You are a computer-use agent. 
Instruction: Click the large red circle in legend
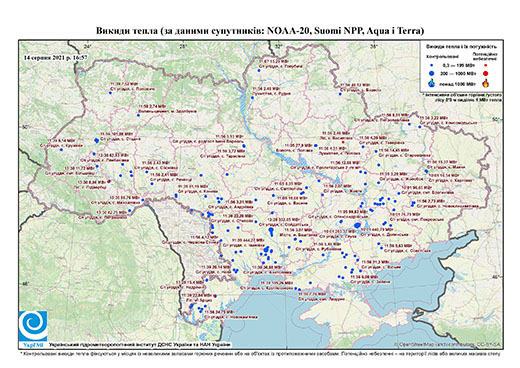485,73
